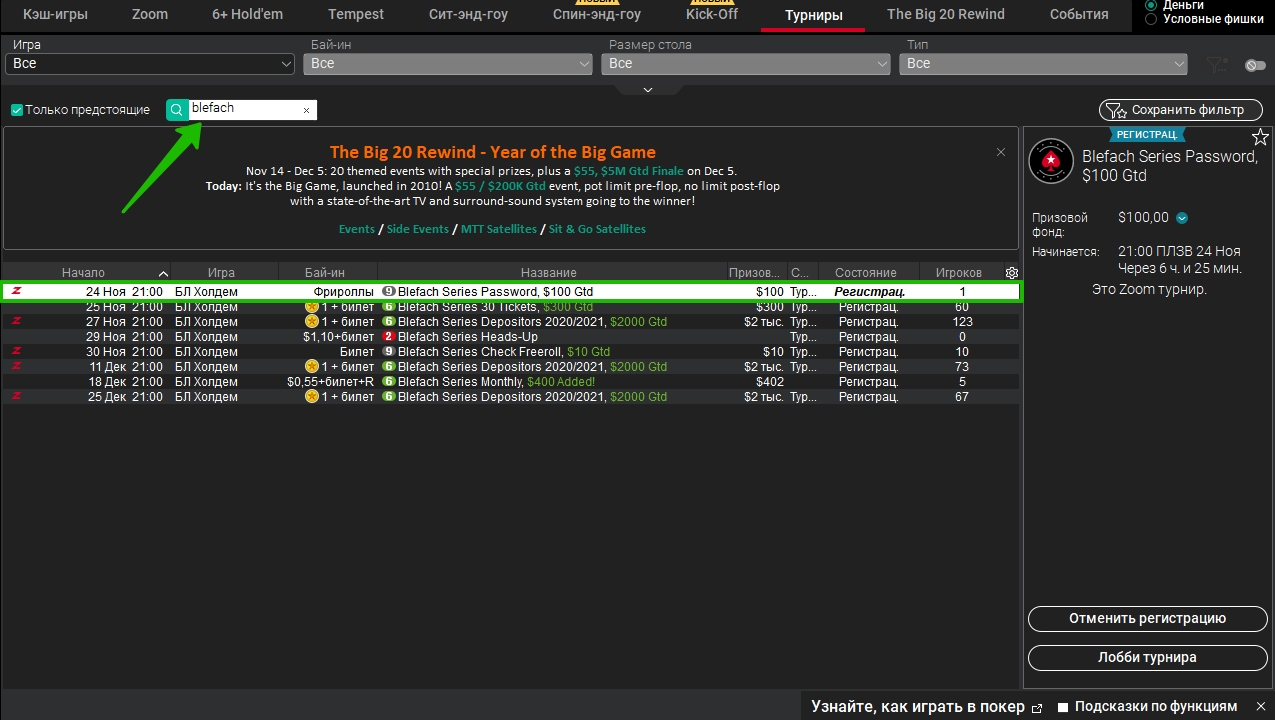Expand prize pool details arrow

1182,218
